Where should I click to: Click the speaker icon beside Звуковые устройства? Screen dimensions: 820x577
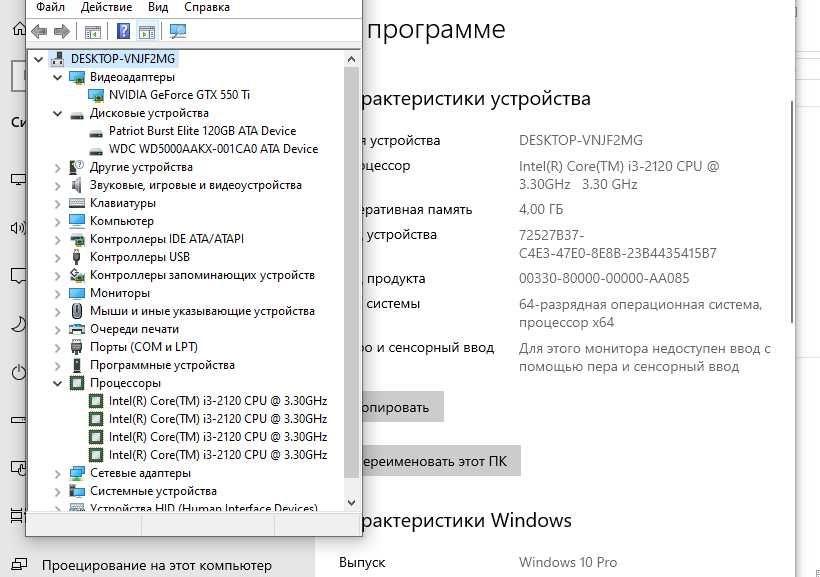coord(76,185)
